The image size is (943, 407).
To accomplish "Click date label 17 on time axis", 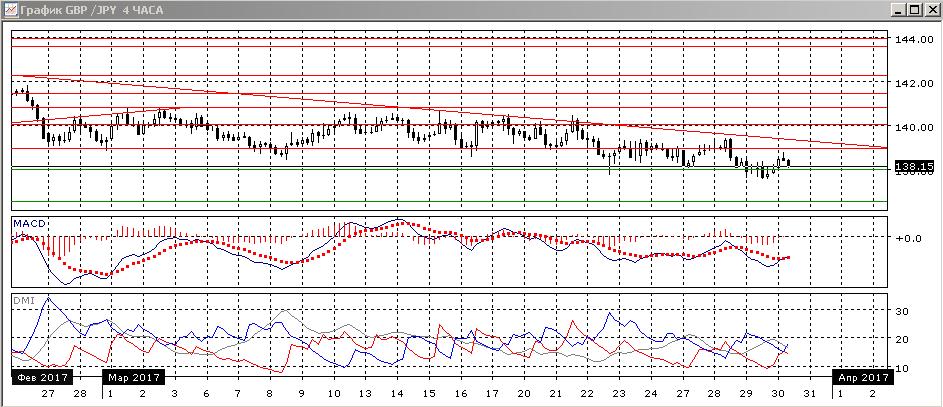I will point(491,394).
